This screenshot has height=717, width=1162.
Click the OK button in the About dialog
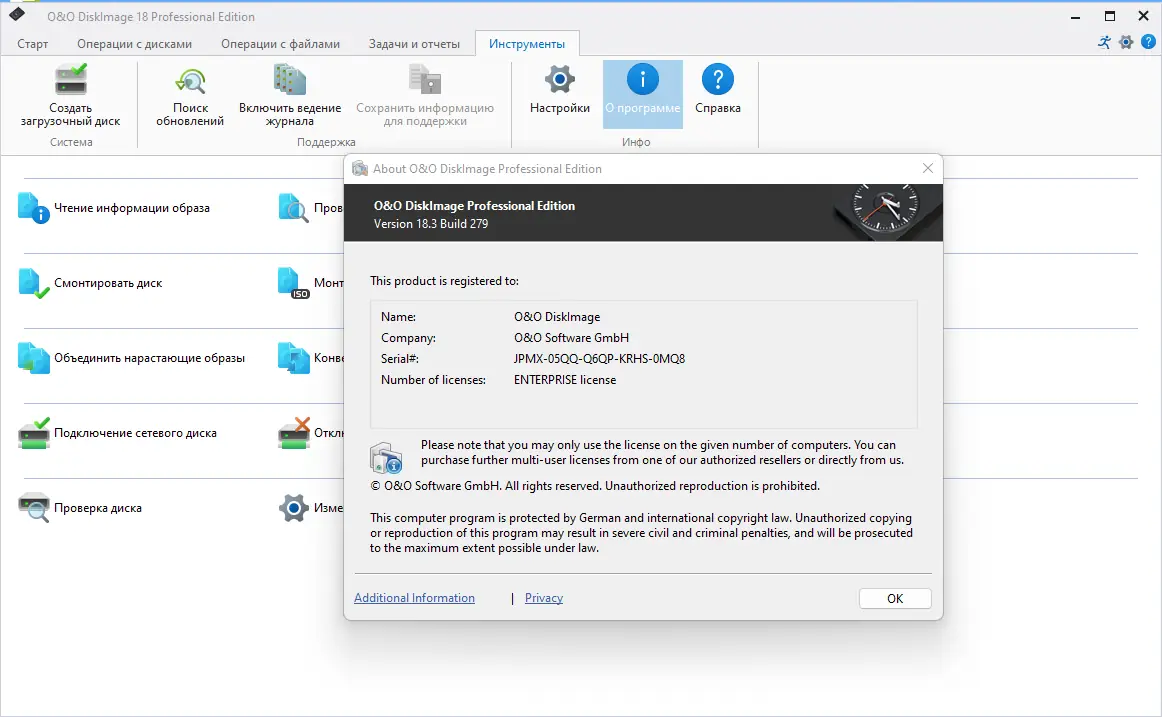pyautogui.click(x=895, y=598)
